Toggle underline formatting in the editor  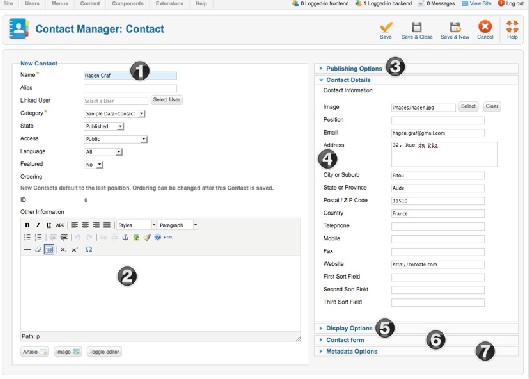coord(49,225)
